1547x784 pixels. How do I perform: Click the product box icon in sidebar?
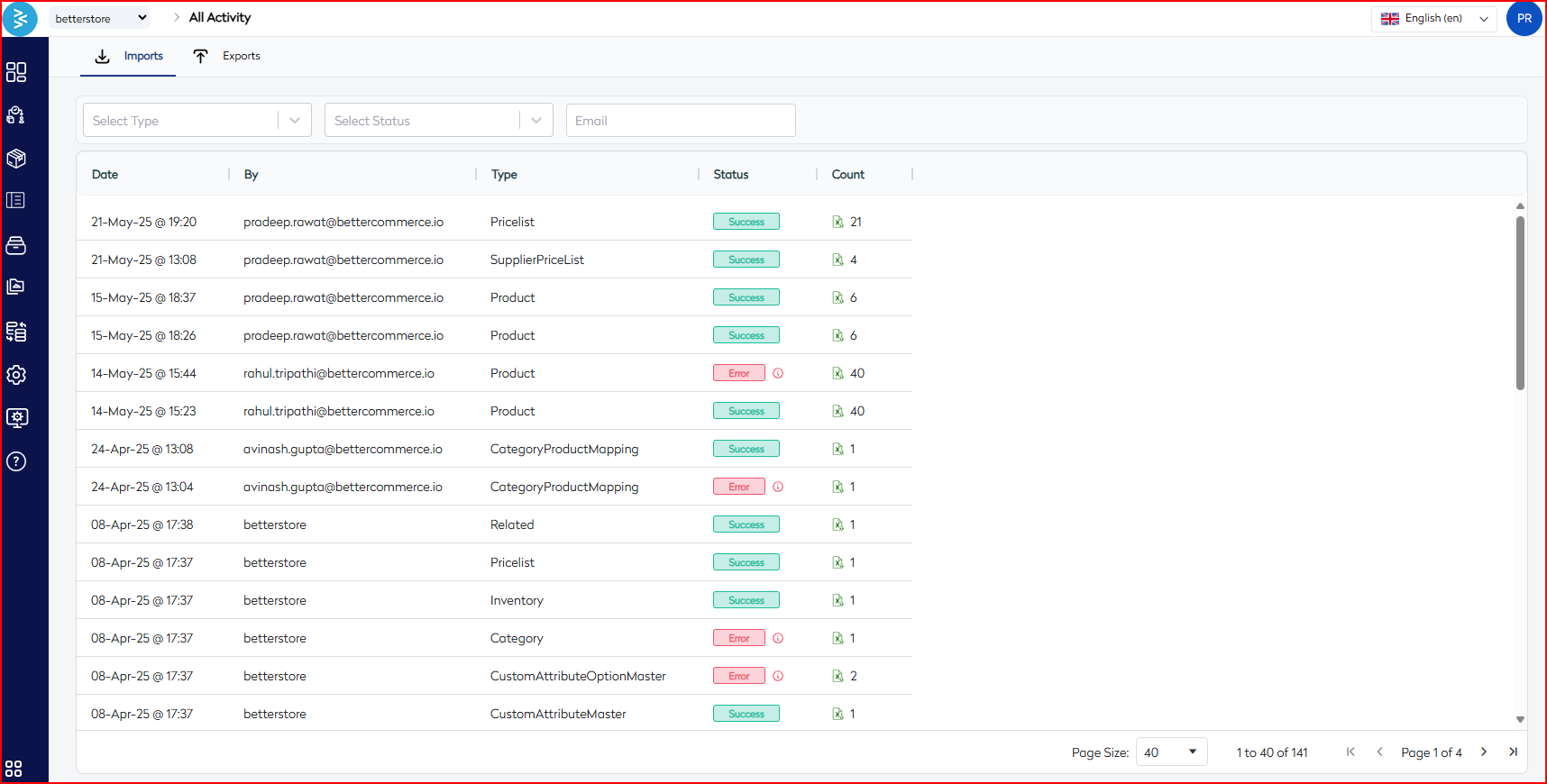pyautogui.click(x=16, y=159)
